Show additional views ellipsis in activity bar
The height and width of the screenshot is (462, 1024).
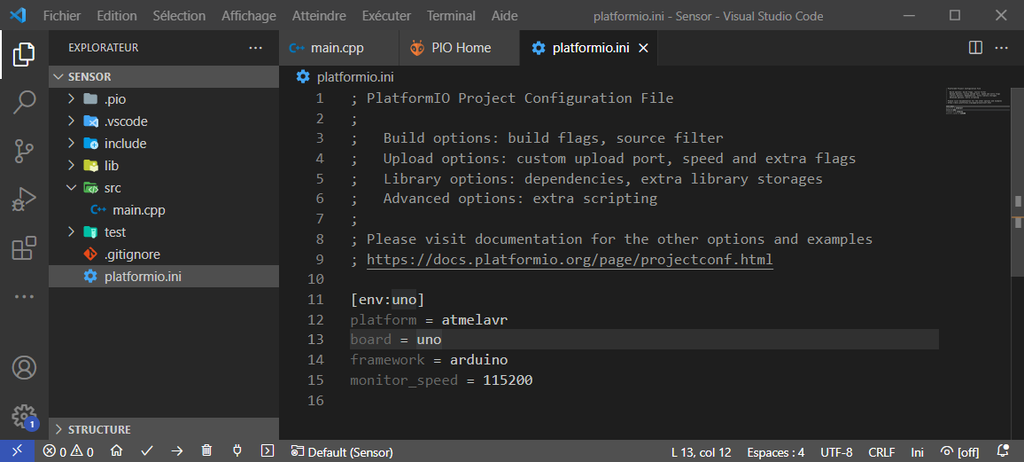(24, 296)
